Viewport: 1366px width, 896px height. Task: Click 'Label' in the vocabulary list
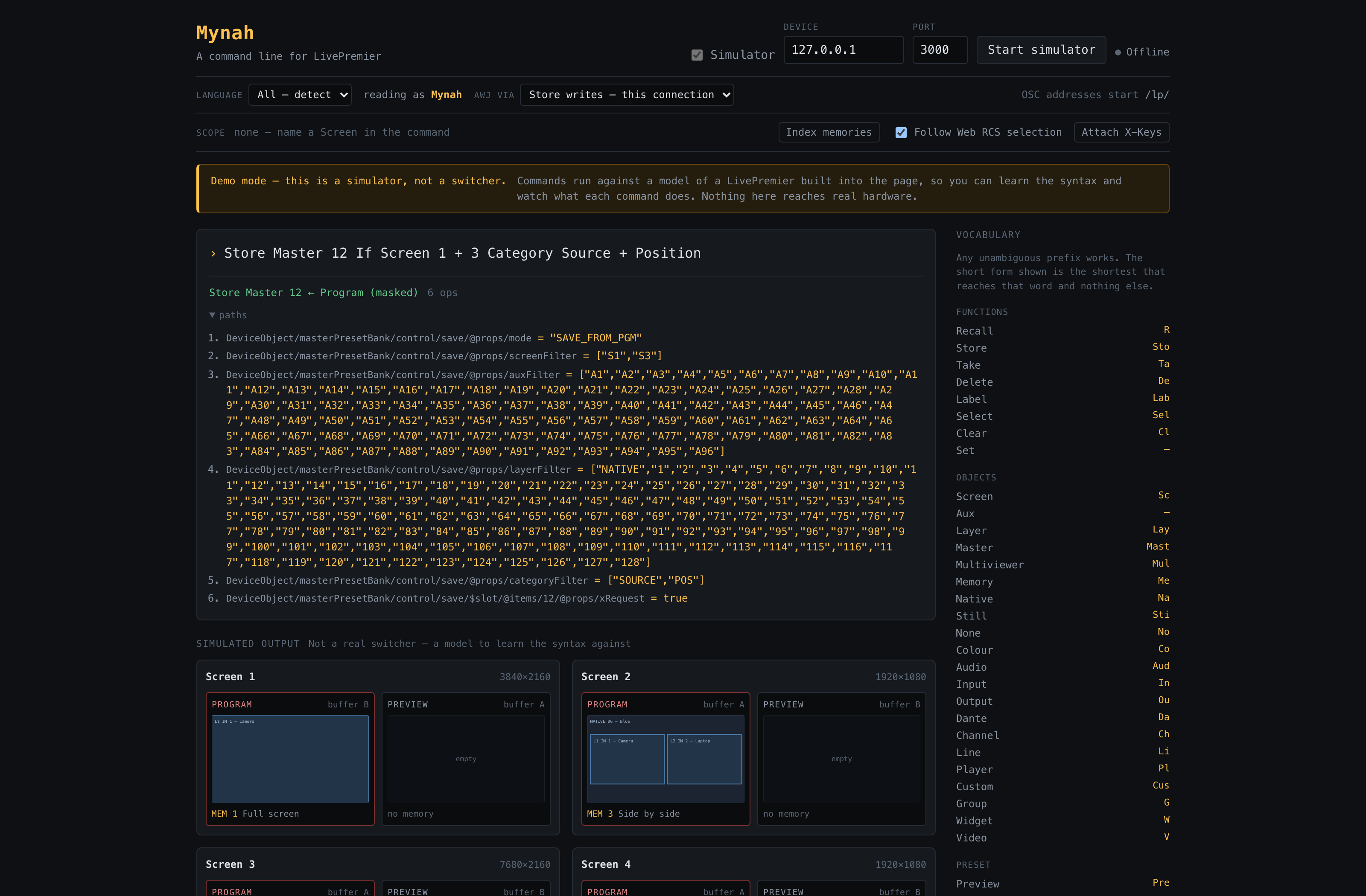point(971,399)
